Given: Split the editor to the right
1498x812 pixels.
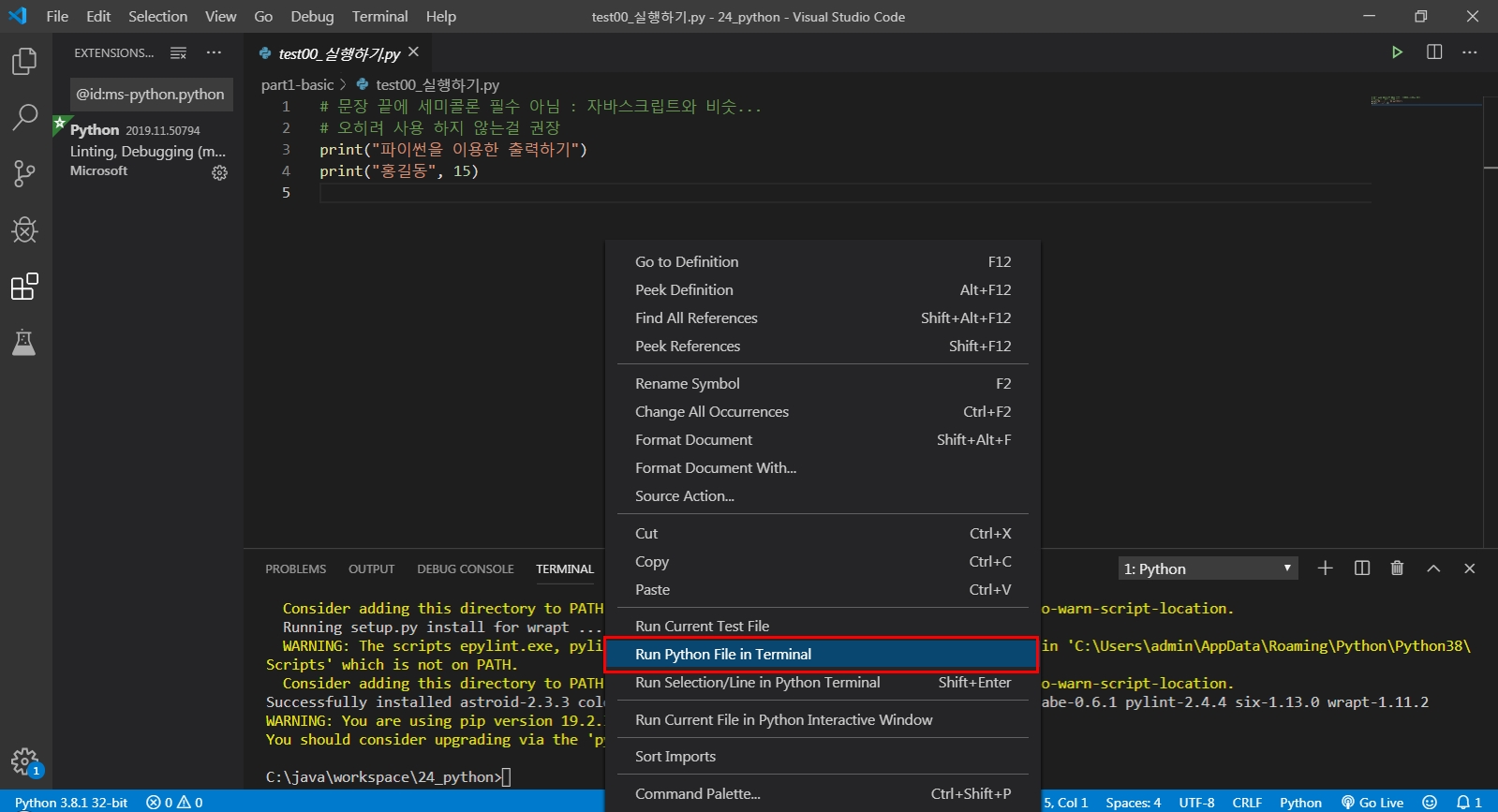Looking at the screenshot, I should (1434, 52).
